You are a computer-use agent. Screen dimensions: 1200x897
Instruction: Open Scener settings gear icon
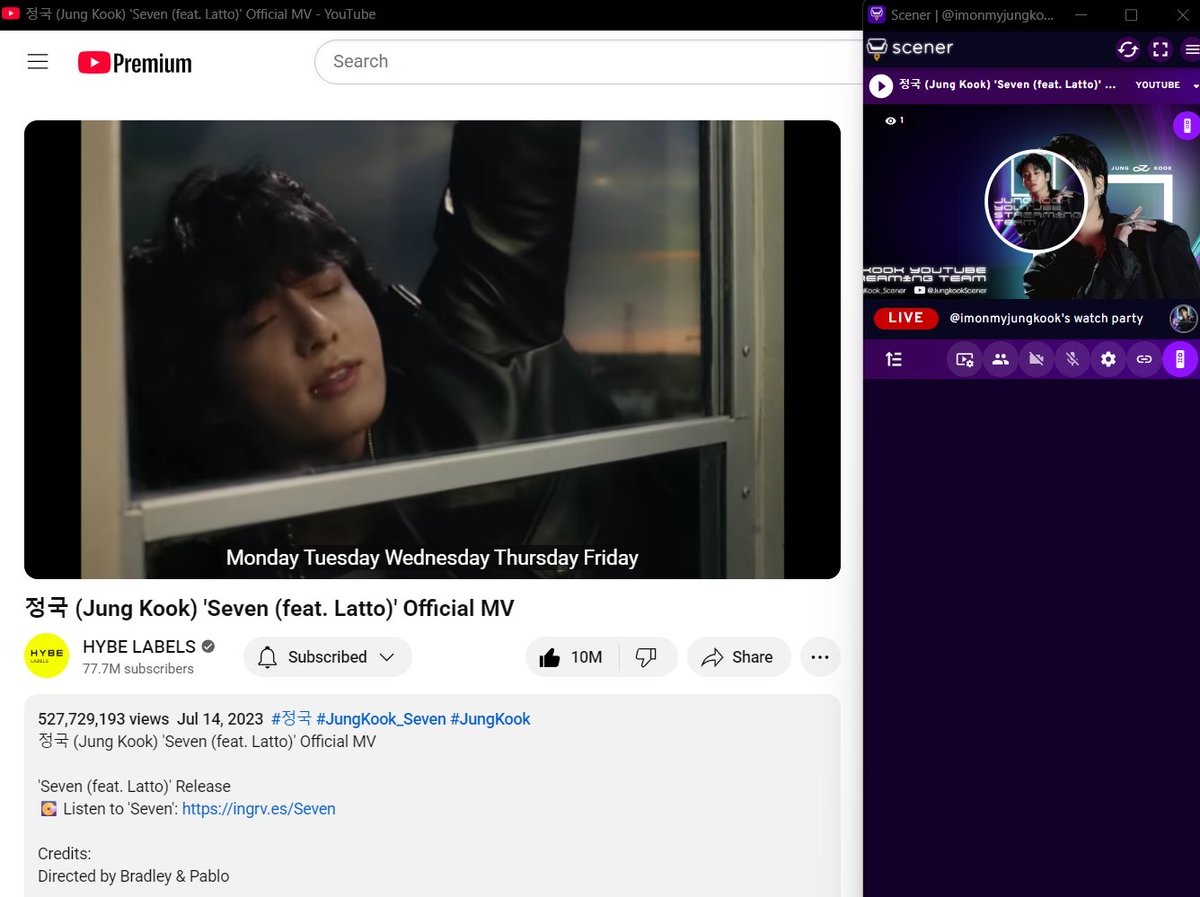point(1108,359)
